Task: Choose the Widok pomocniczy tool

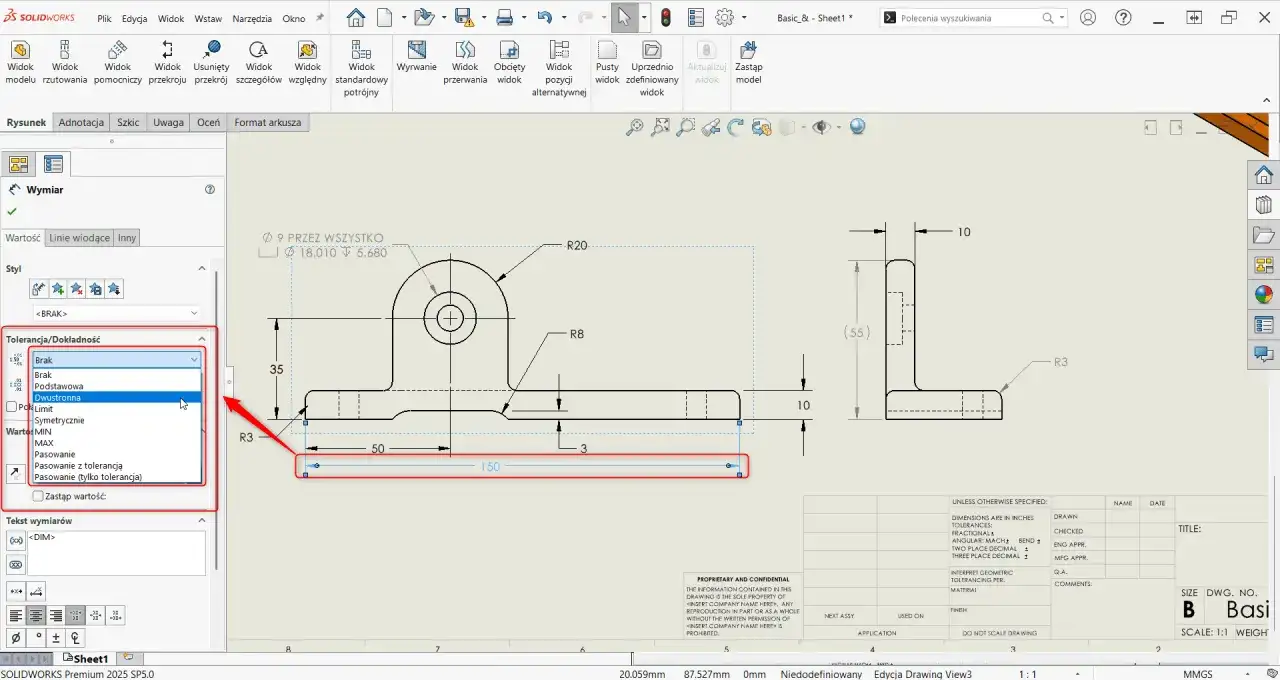Action: coord(117,62)
